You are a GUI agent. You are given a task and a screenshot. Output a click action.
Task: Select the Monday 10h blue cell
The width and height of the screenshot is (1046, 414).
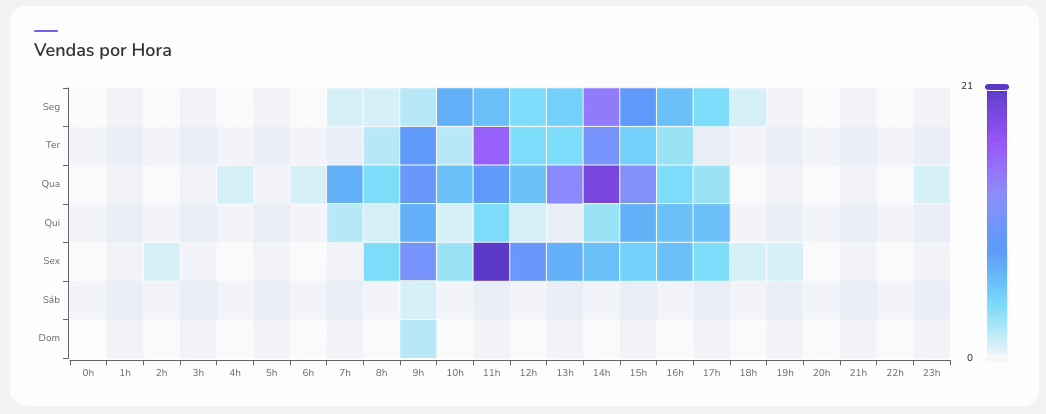[454, 107]
